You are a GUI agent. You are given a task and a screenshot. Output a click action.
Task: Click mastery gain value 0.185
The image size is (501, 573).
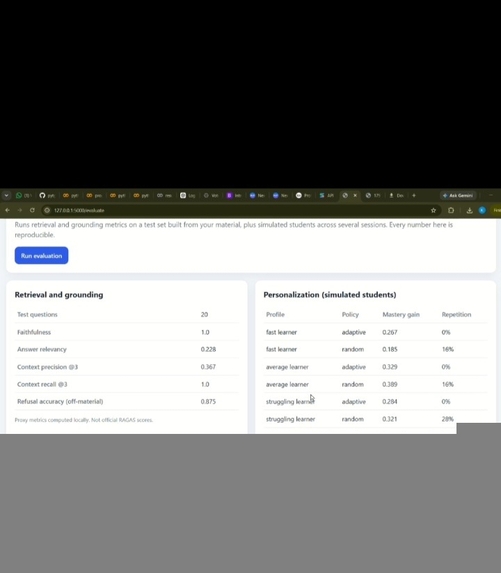pyautogui.click(x=390, y=349)
